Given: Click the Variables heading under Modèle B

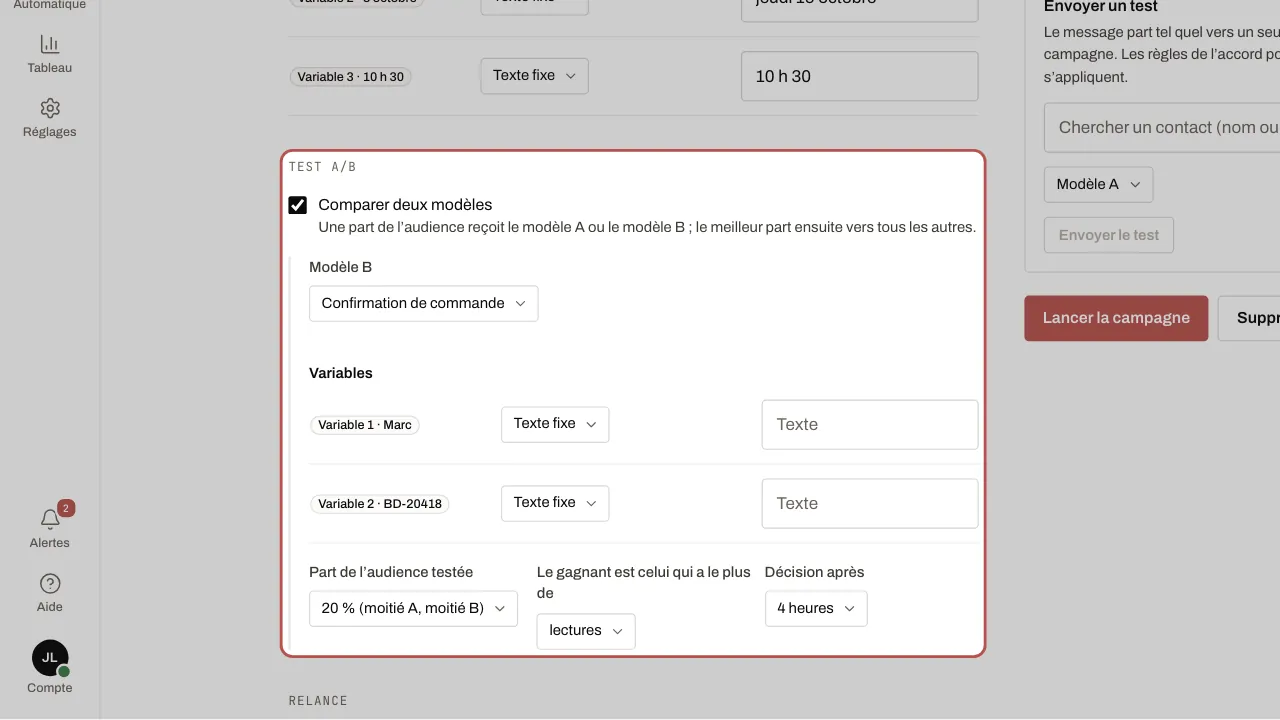Looking at the screenshot, I should tap(341, 373).
